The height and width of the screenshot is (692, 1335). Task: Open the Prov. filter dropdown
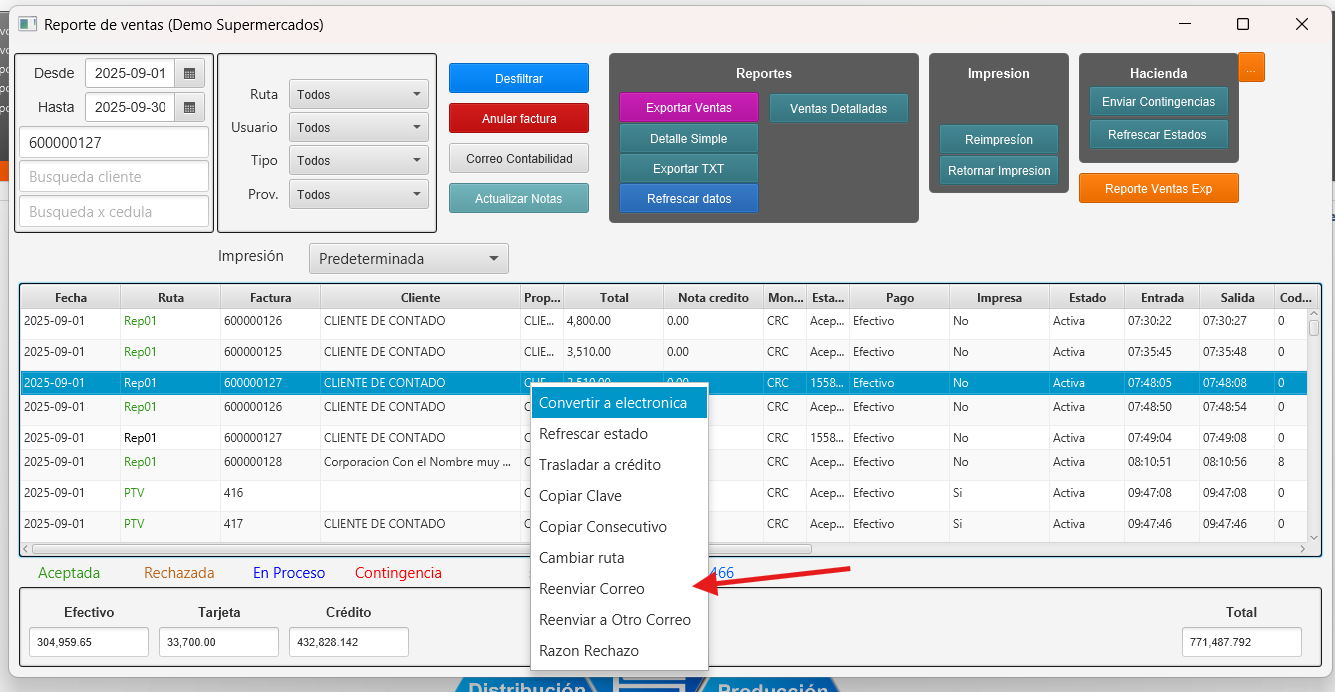tap(358, 195)
